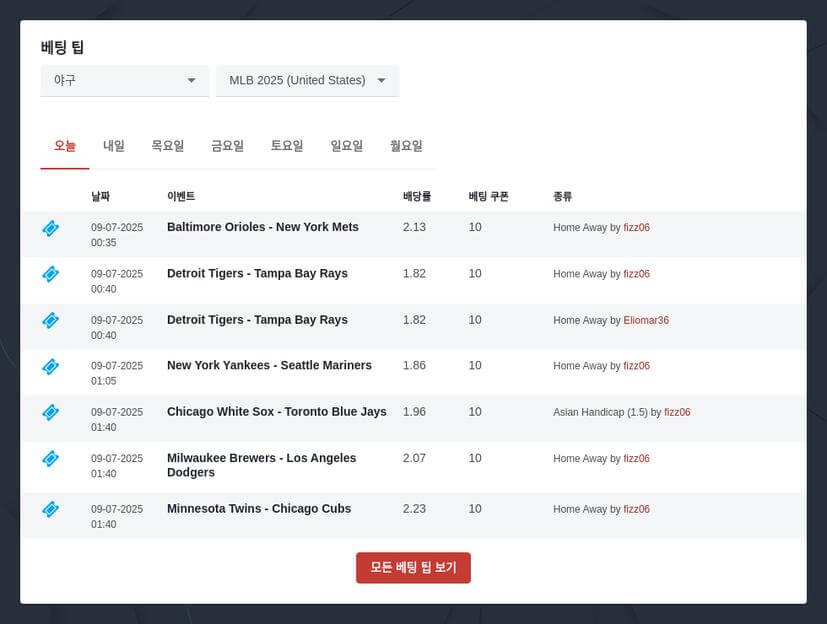Switch to the 토요일 tab
This screenshot has height=624, width=827.
(287, 146)
